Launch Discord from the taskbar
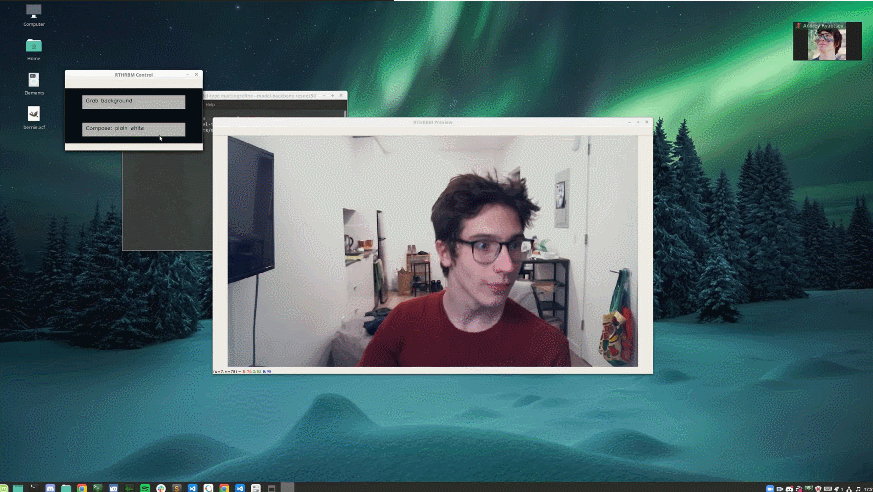This screenshot has height=492, width=873. pos(50,488)
